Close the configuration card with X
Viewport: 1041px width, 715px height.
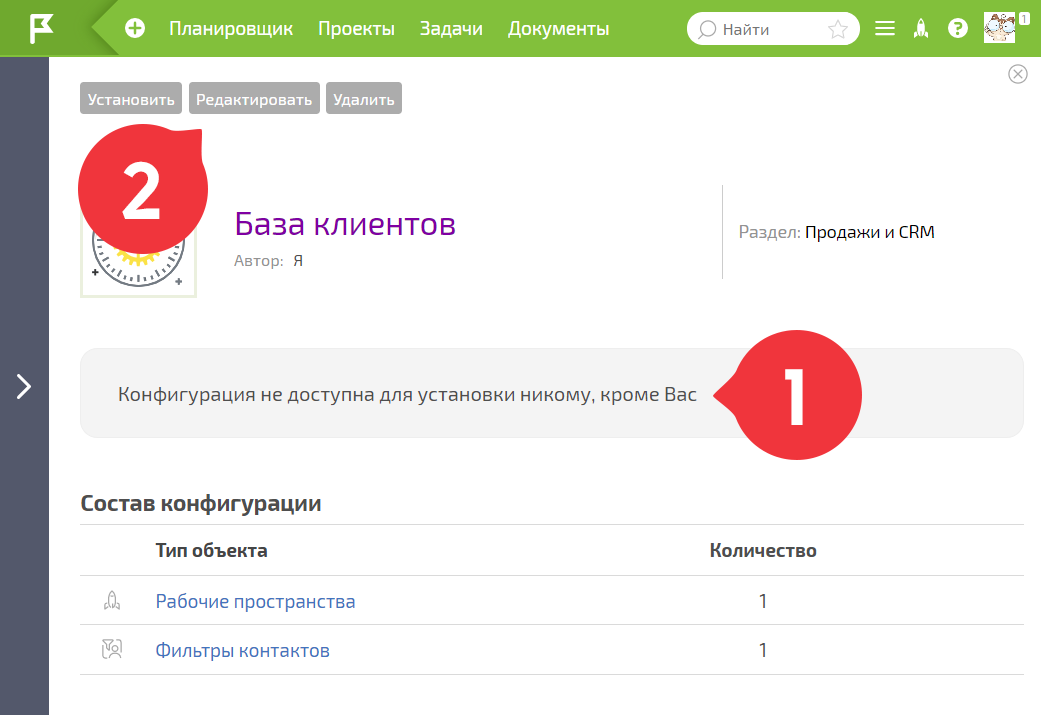[1018, 74]
